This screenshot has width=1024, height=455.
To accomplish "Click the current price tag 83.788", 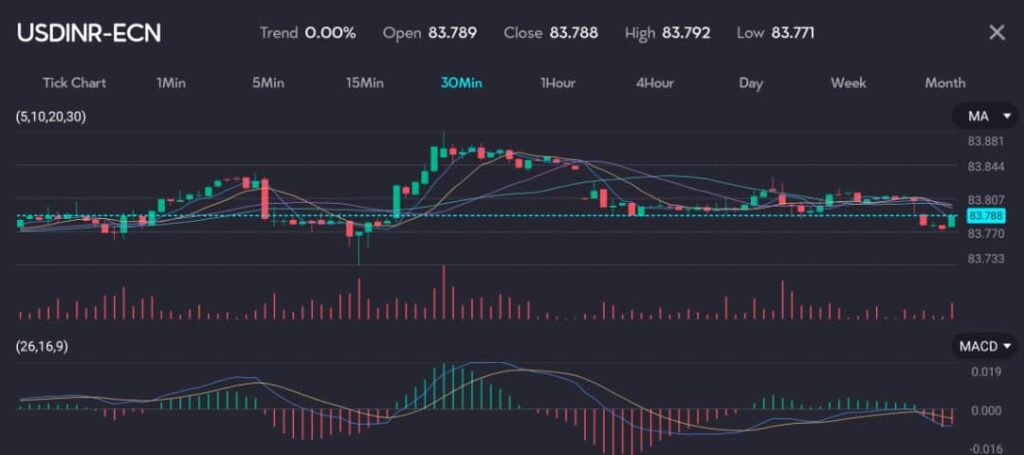I will click(x=986, y=216).
